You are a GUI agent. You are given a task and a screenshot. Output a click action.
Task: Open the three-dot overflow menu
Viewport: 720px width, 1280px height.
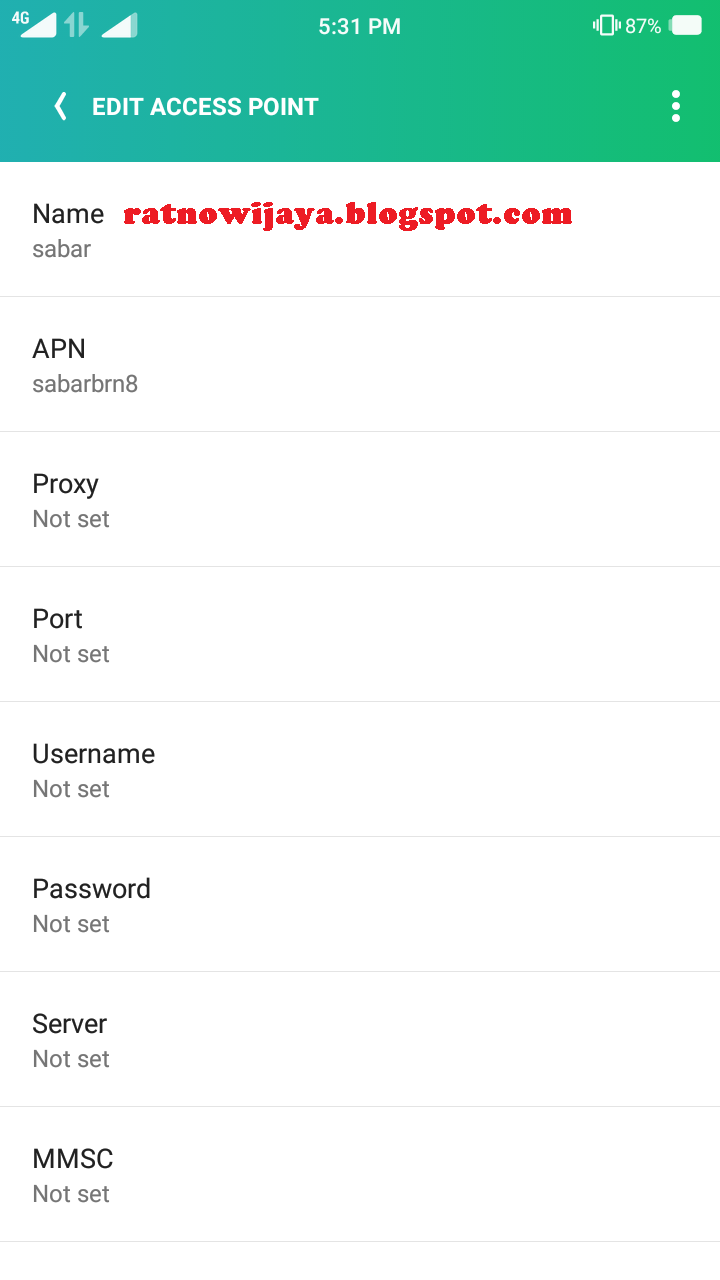coord(676,106)
